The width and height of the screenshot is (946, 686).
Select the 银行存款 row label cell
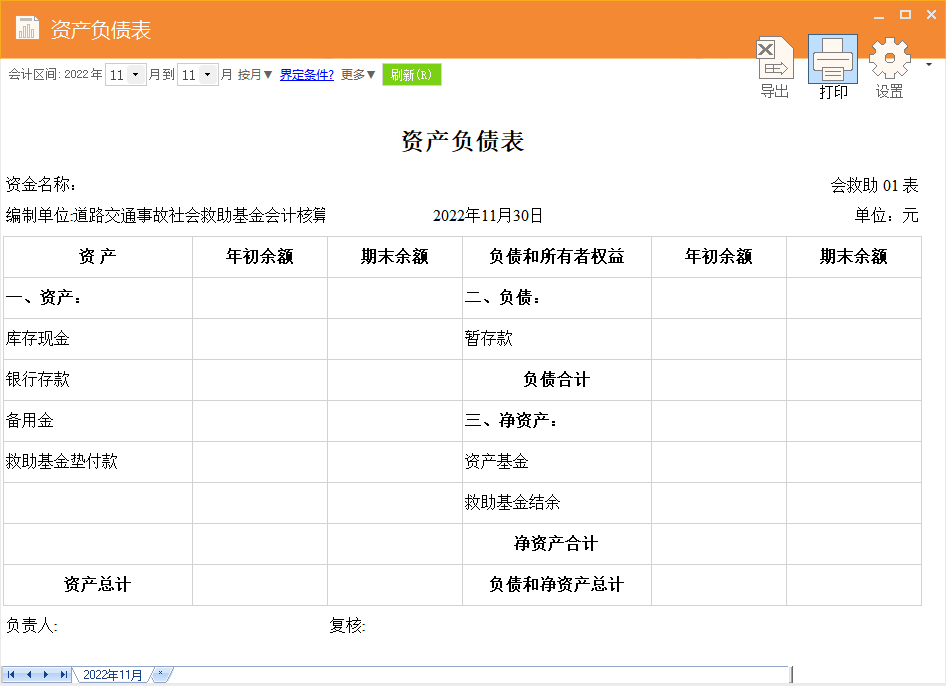98,380
